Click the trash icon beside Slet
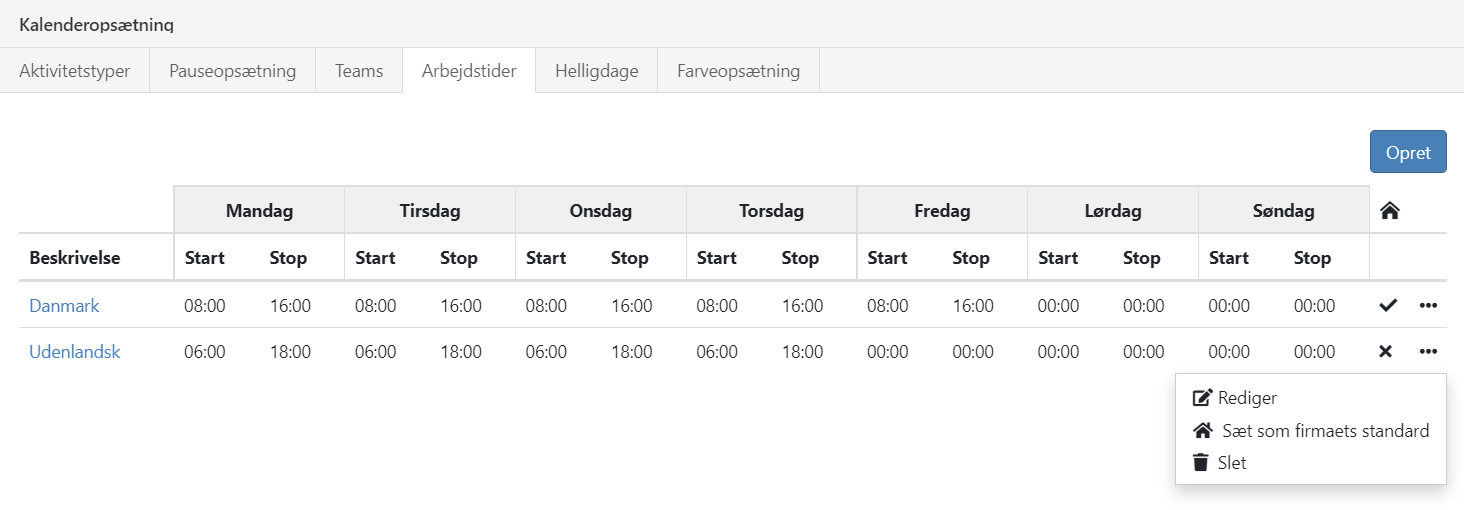The height and width of the screenshot is (510, 1464). click(x=1202, y=463)
